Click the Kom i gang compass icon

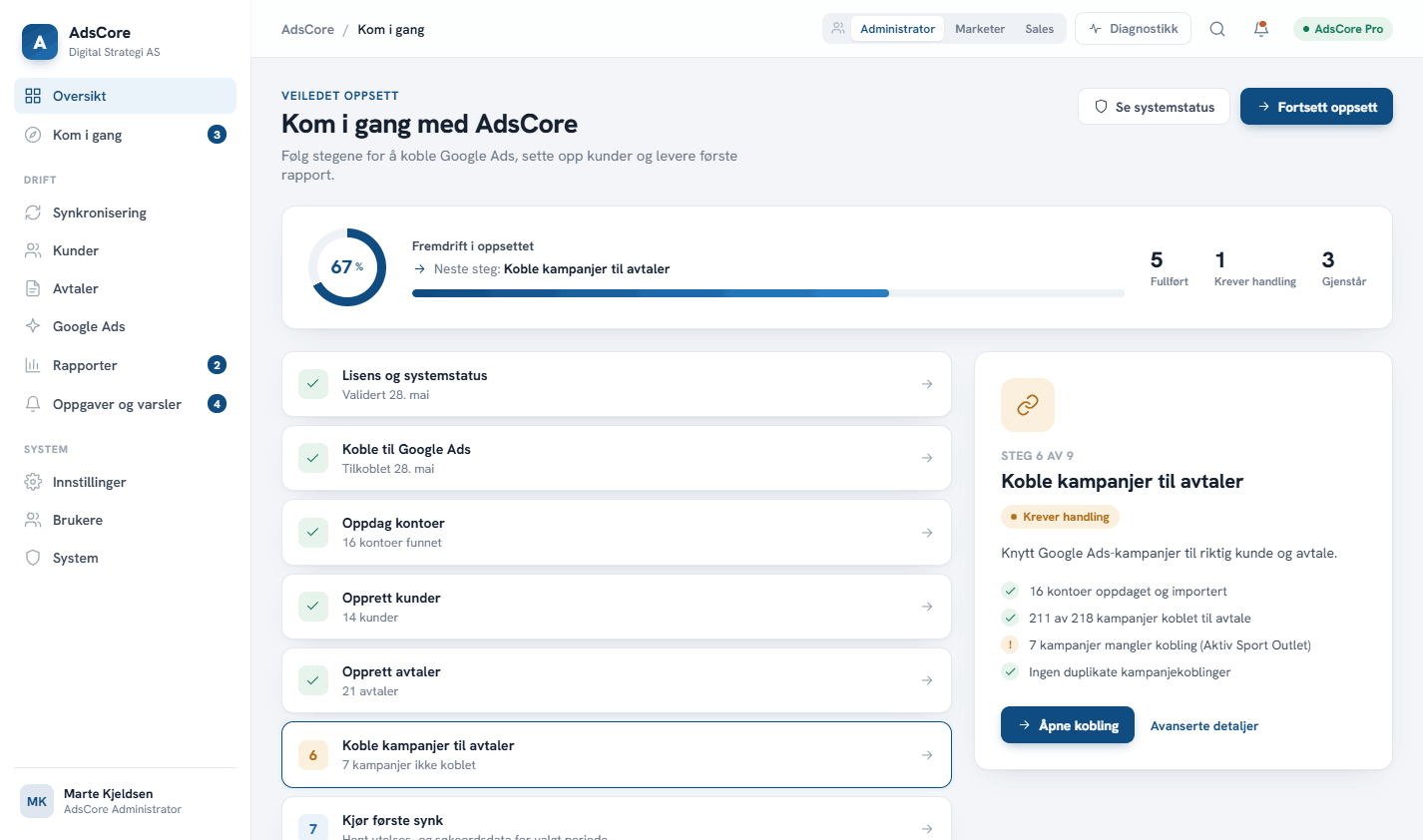33,135
